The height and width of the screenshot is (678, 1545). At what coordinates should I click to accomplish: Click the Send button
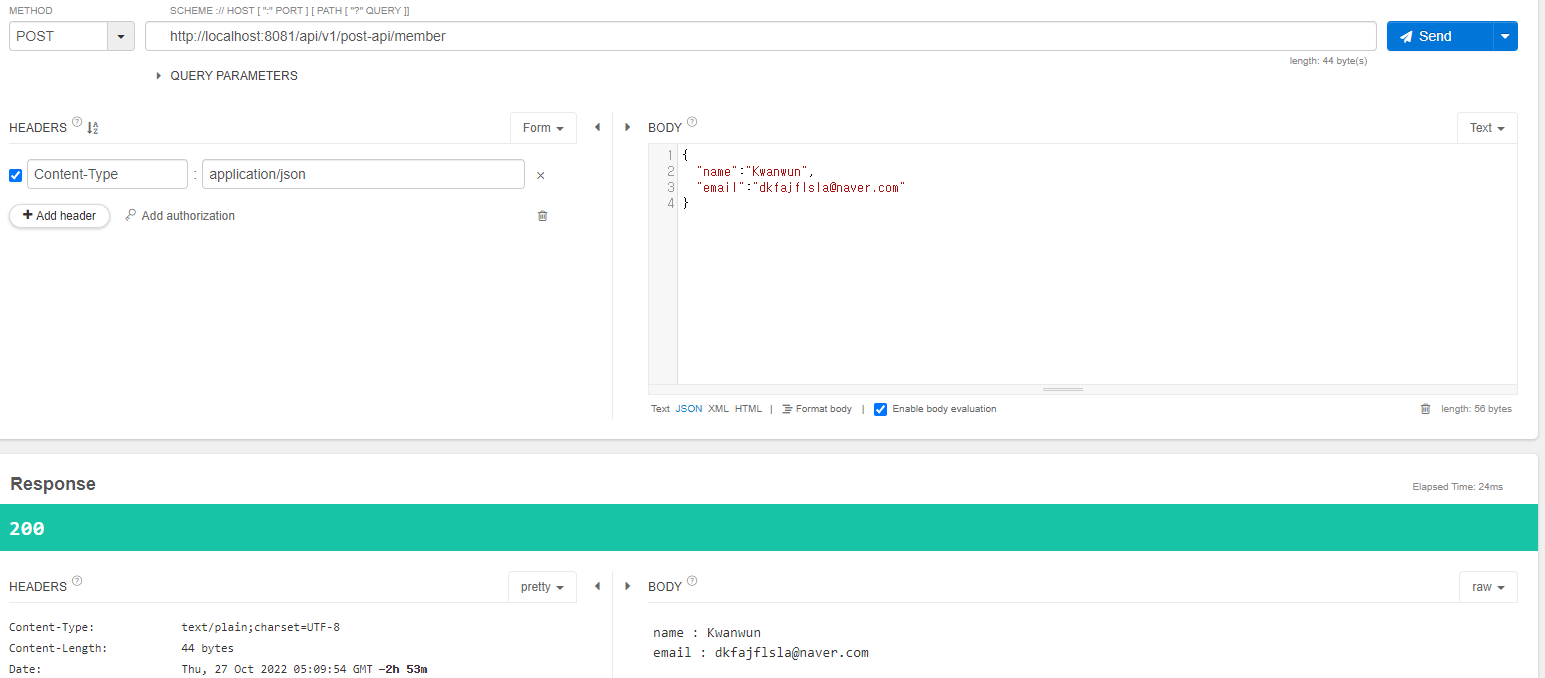1439,36
